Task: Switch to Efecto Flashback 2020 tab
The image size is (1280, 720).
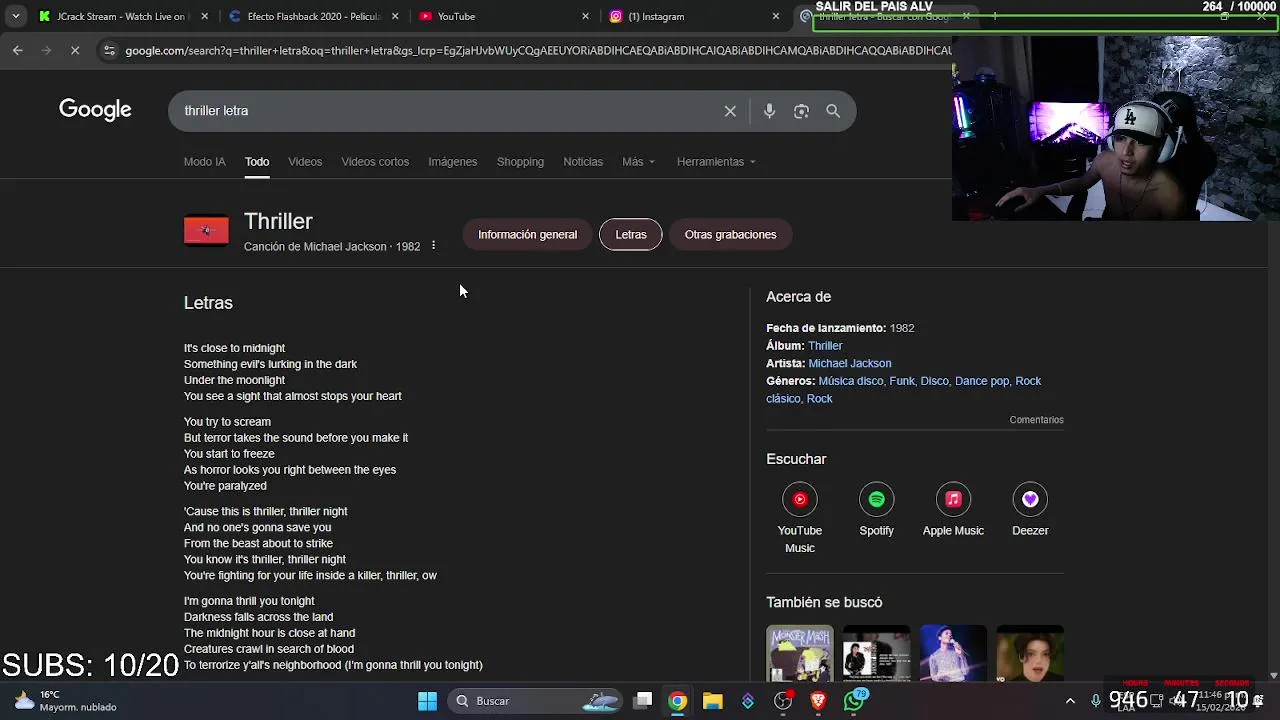Action: point(310,16)
